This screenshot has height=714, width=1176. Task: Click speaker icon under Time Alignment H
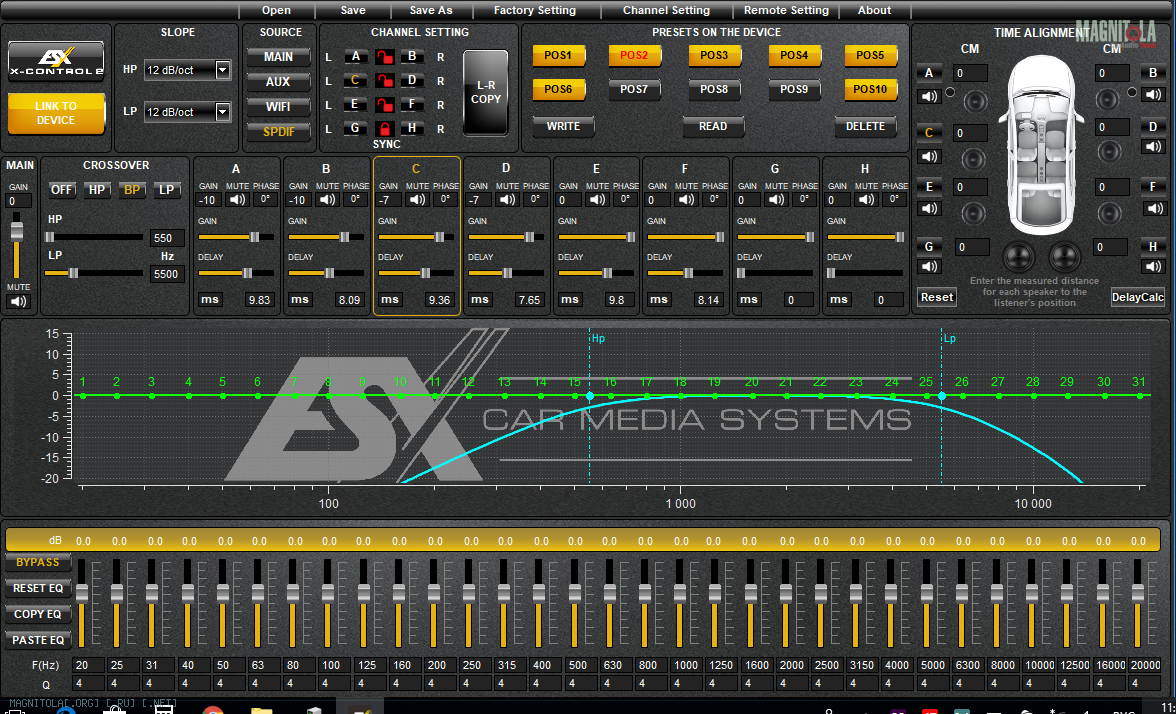(1153, 266)
